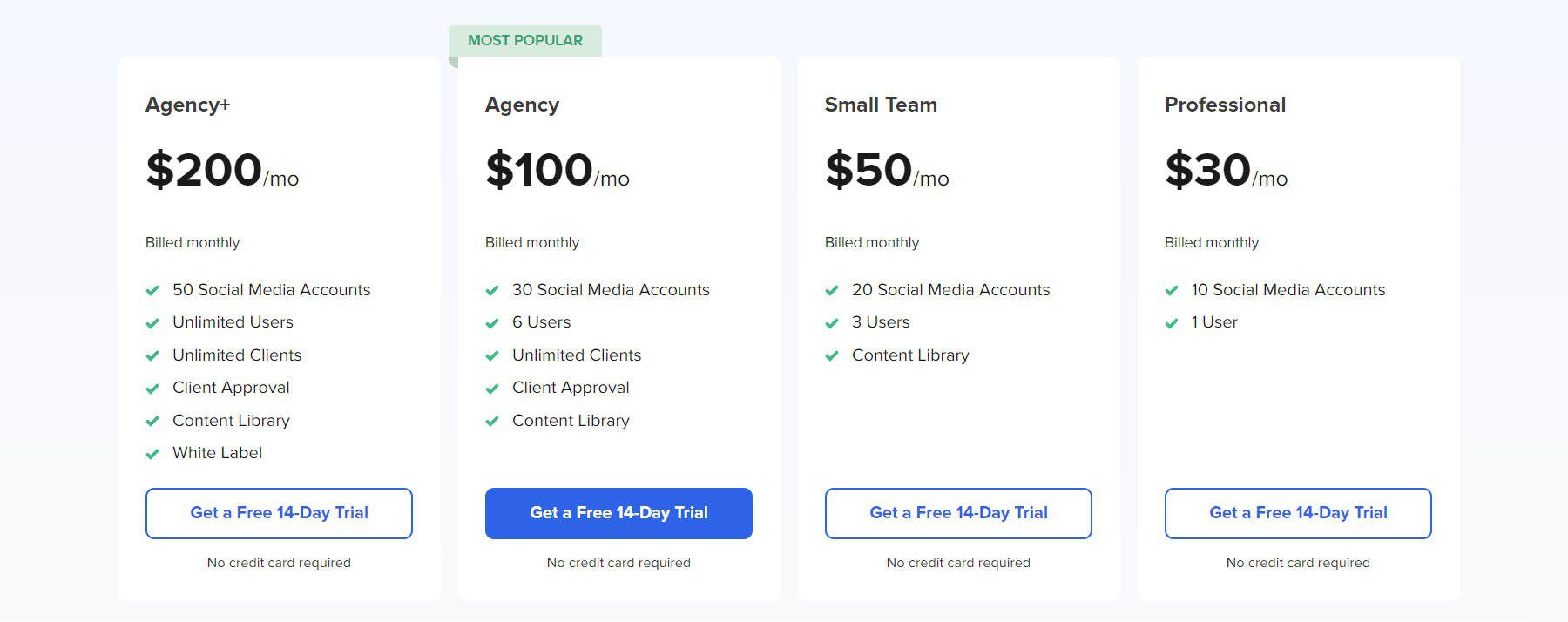Get the Professional plan free trial
Viewport: 1568px width, 622px height.
point(1297,513)
